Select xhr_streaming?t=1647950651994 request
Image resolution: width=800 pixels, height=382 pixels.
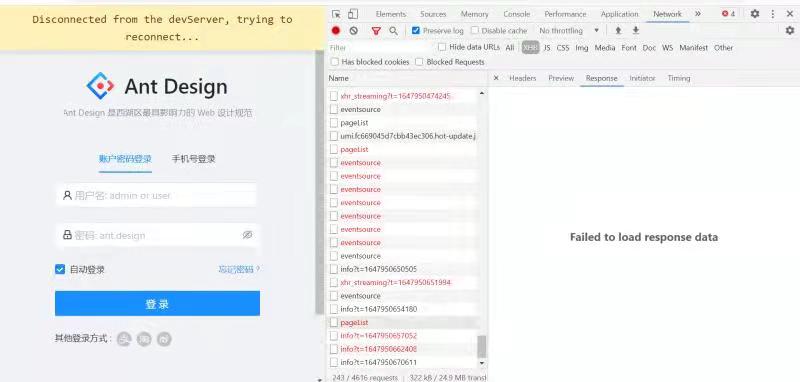[x=395, y=282]
